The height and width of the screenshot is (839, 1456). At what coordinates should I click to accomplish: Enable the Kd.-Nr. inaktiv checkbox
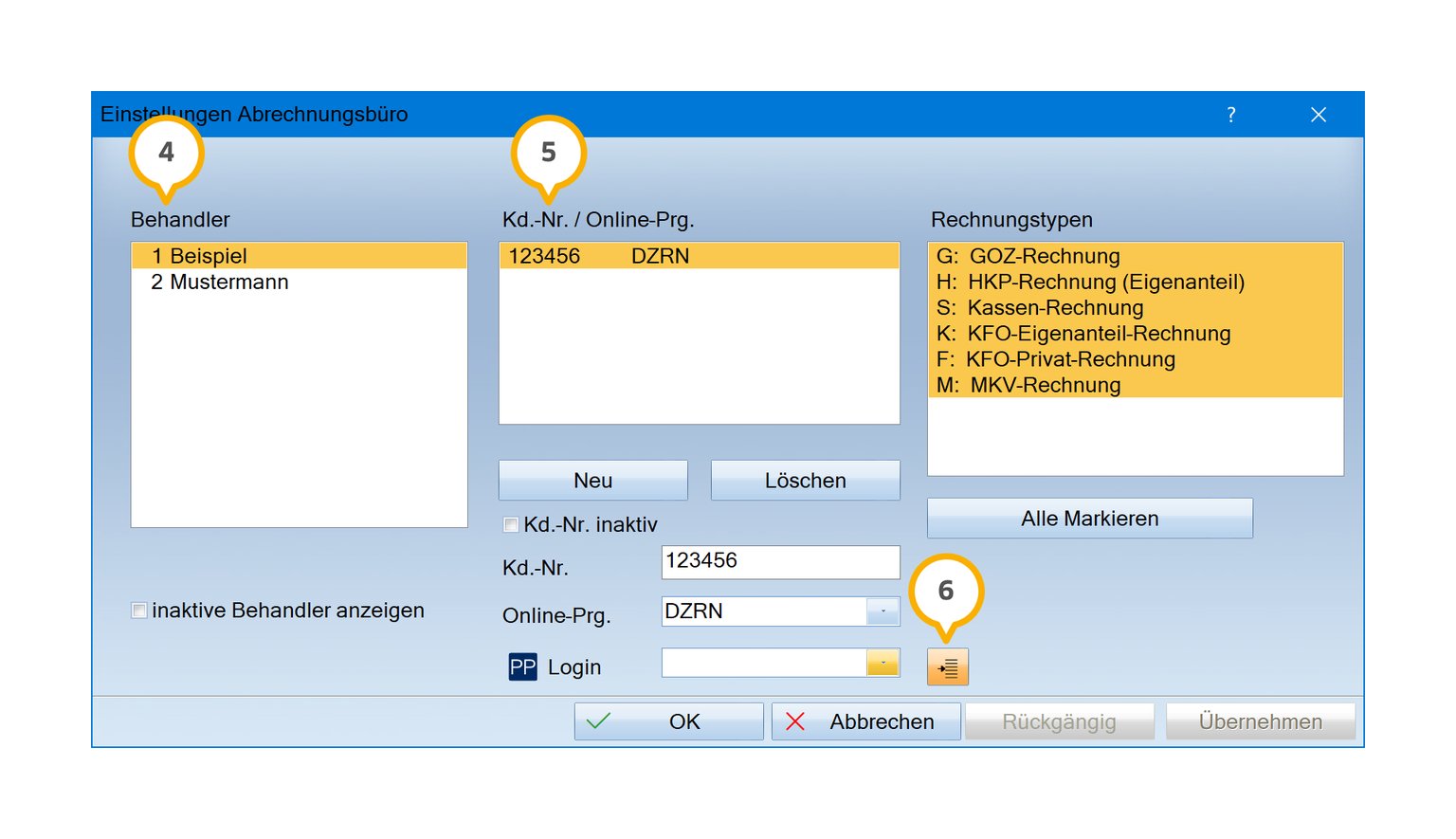pyautogui.click(x=512, y=525)
